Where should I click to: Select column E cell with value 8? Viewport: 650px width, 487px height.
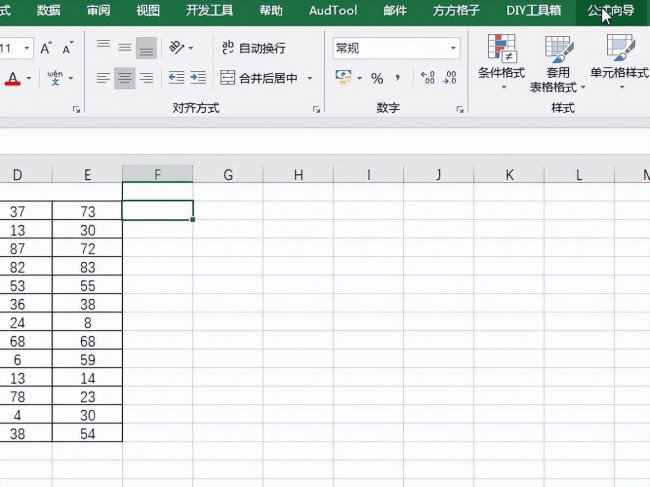pos(87,323)
